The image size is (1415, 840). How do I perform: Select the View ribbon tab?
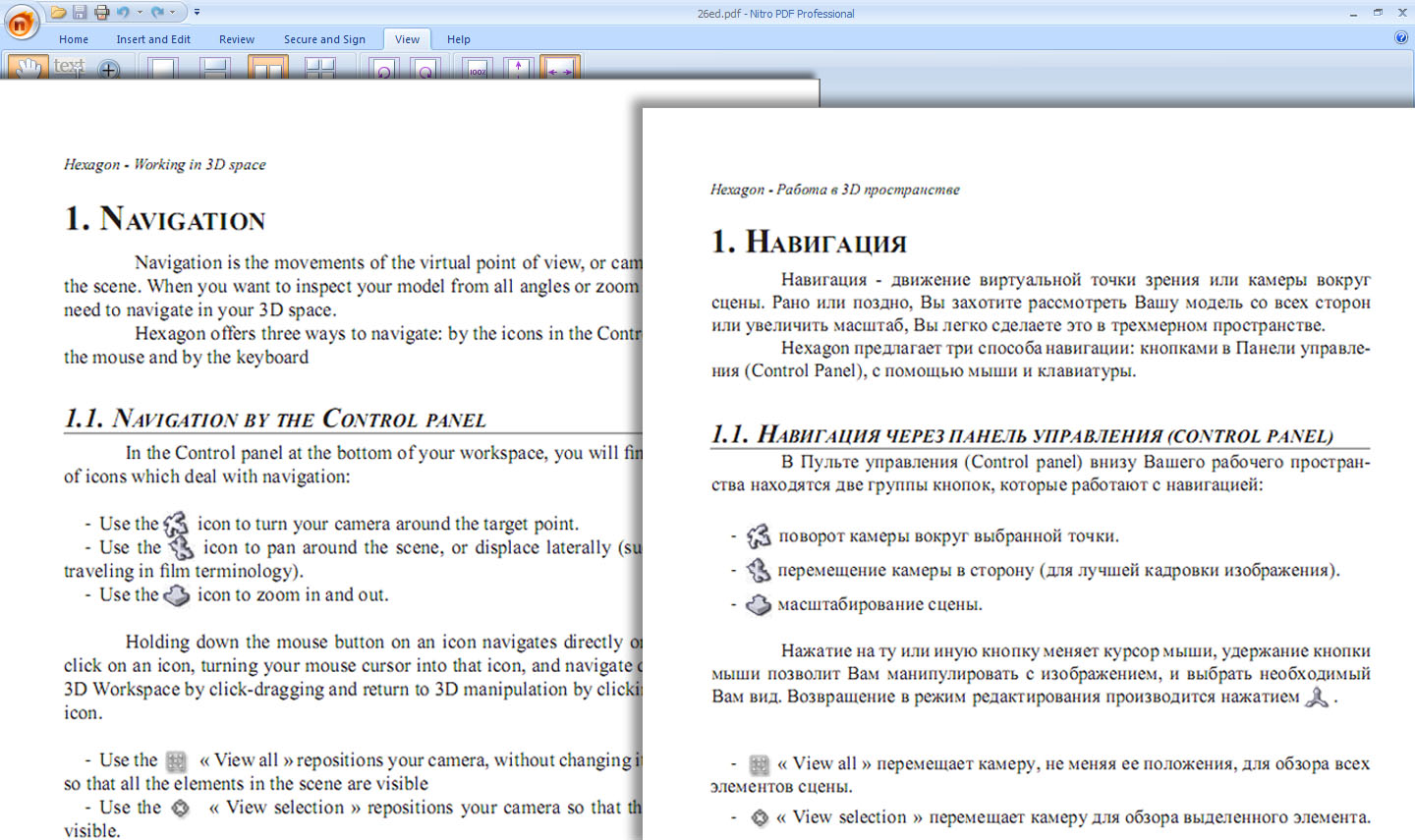(x=407, y=39)
